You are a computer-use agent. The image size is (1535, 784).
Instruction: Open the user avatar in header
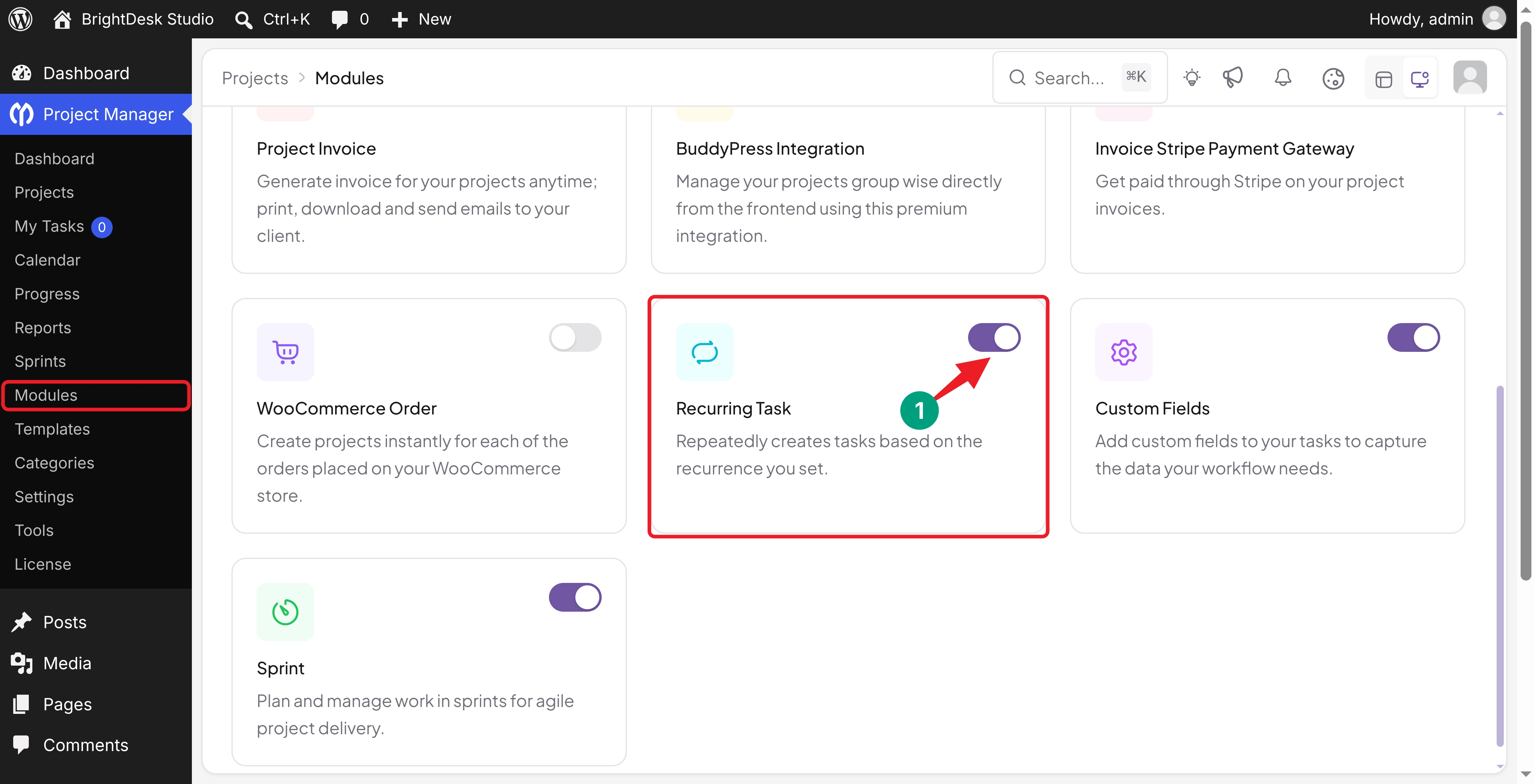point(1470,77)
